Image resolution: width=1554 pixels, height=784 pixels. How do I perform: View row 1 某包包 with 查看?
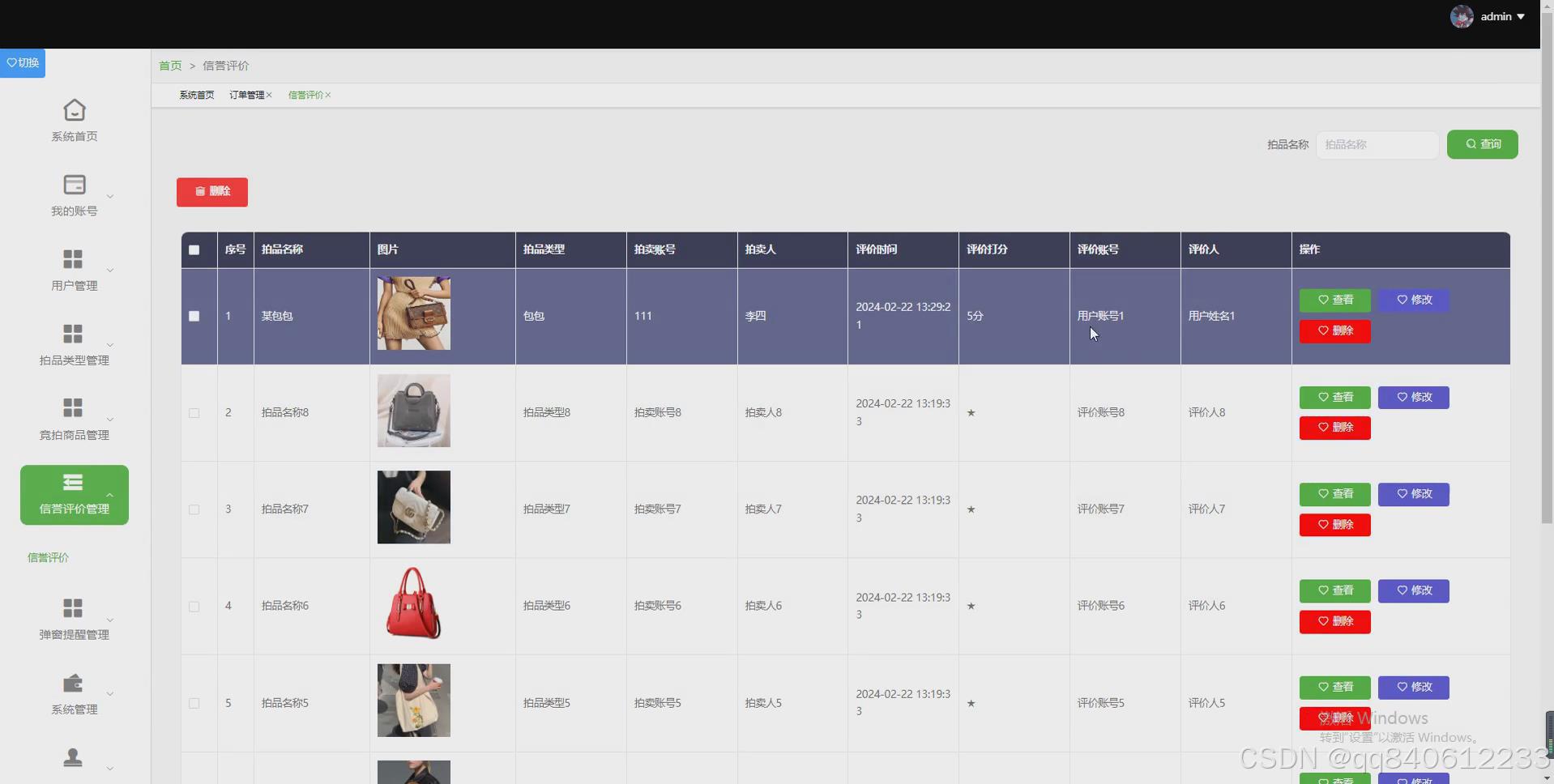(1334, 300)
